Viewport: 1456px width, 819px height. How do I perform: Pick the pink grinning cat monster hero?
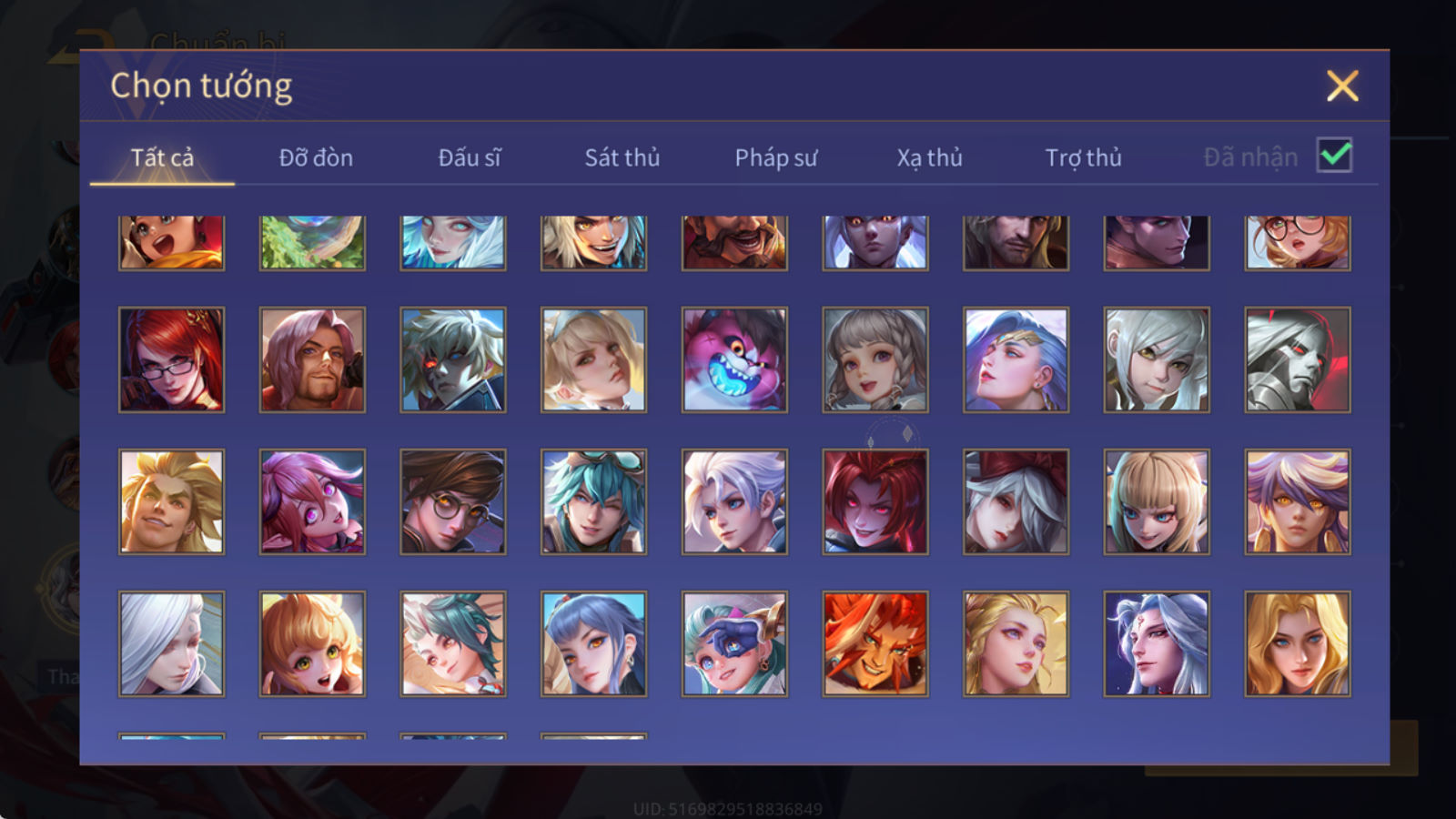tap(734, 359)
